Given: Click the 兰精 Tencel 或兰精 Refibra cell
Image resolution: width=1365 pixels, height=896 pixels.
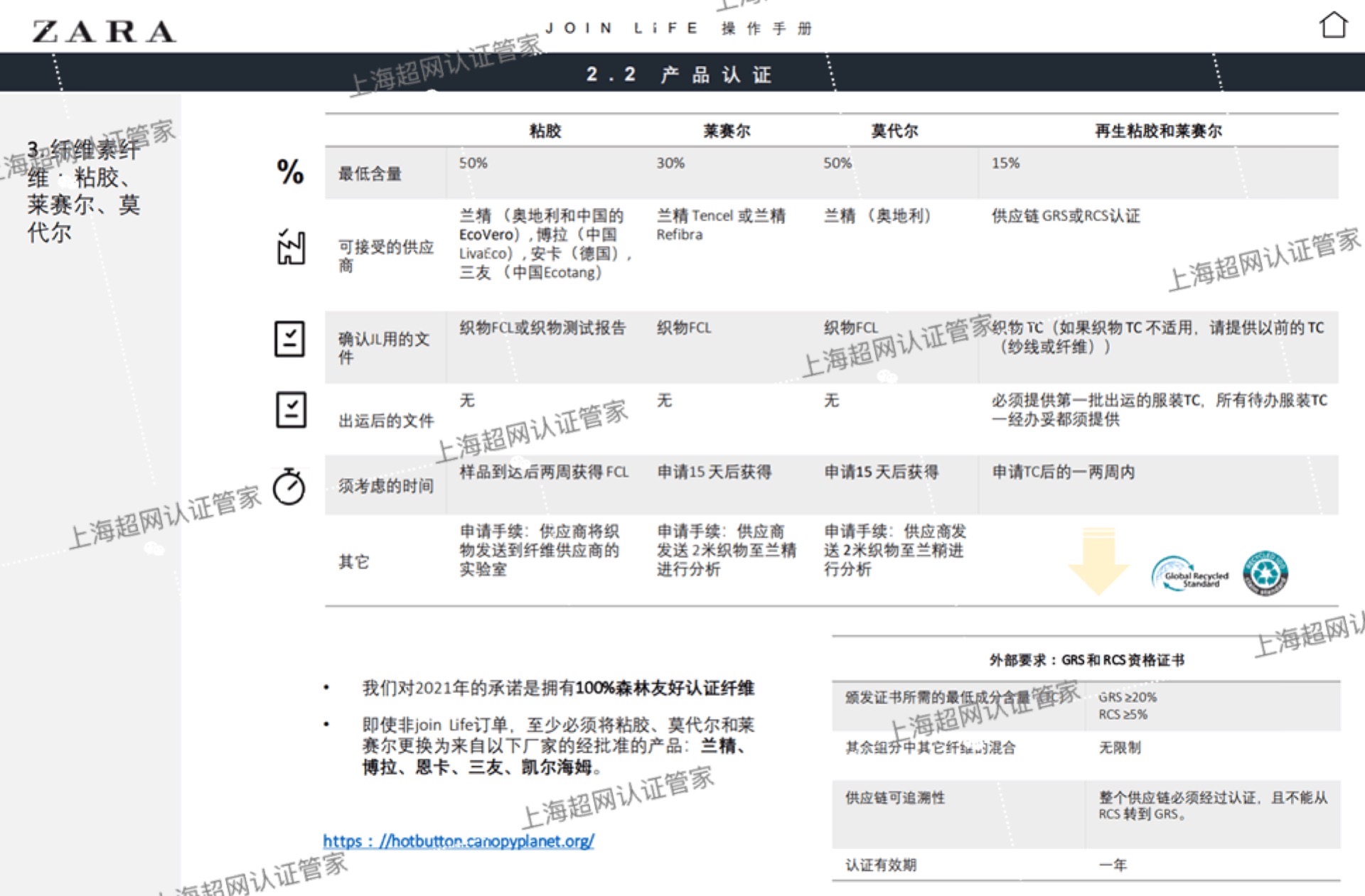Looking at the screenshot, I should (721, 225).
